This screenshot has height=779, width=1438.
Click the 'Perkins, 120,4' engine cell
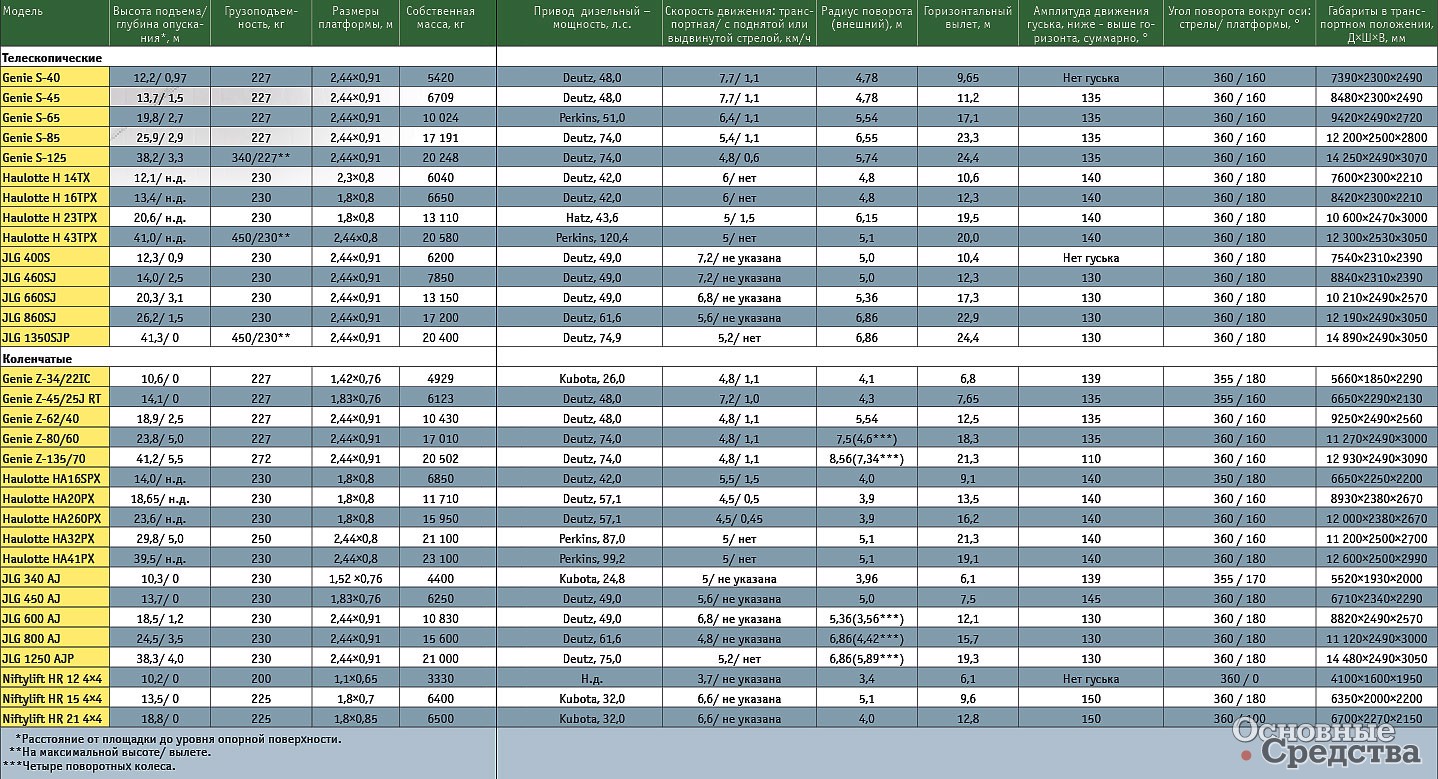pos(592,237)
